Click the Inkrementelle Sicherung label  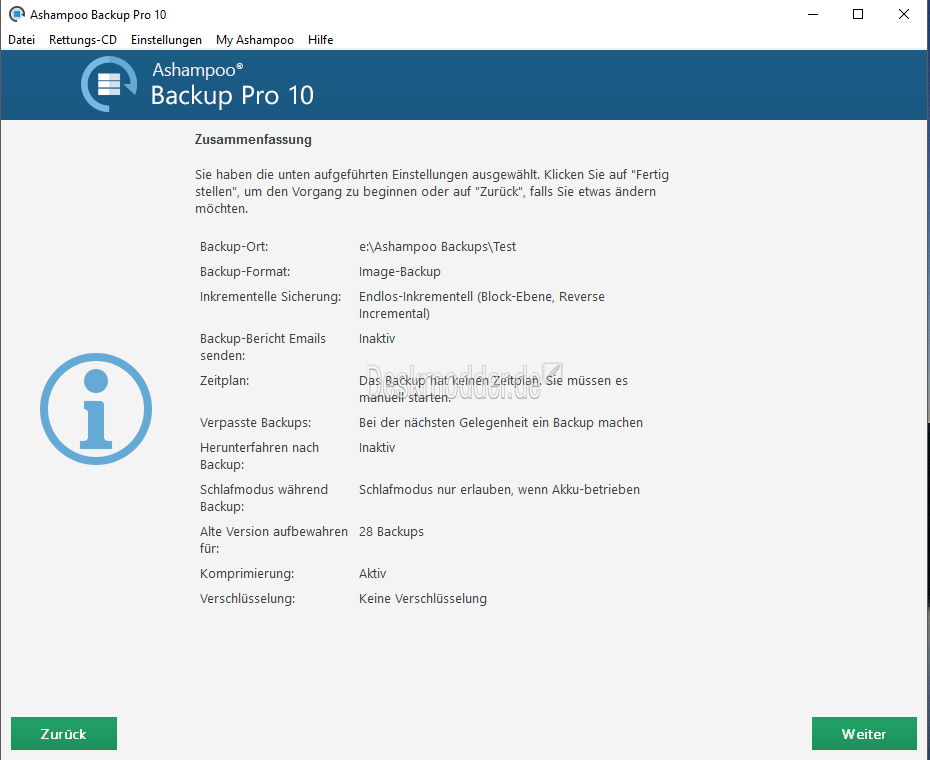tap(270, 296)
